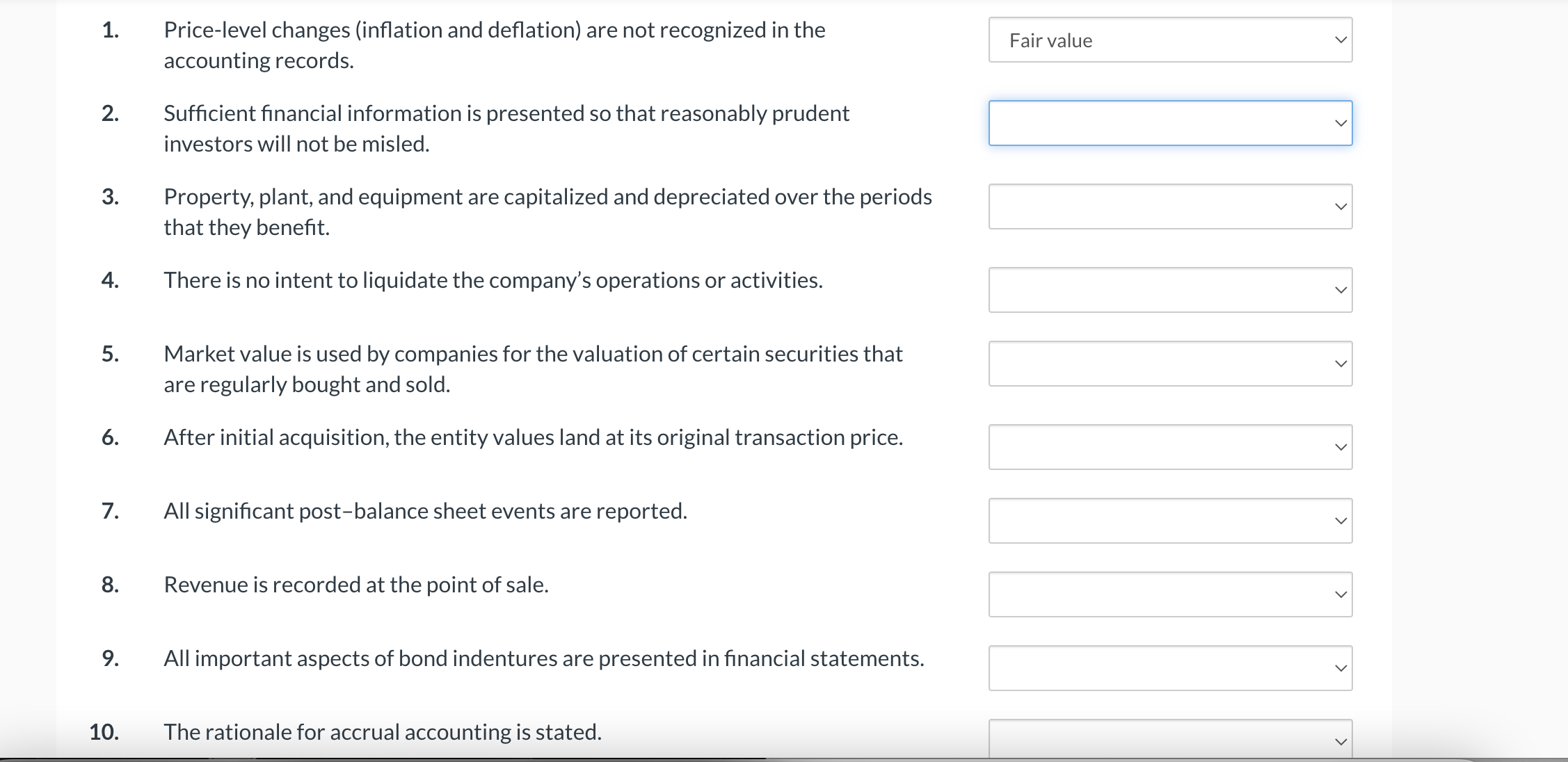Open the dropdown for the market value question

[x=1169, y=363]
